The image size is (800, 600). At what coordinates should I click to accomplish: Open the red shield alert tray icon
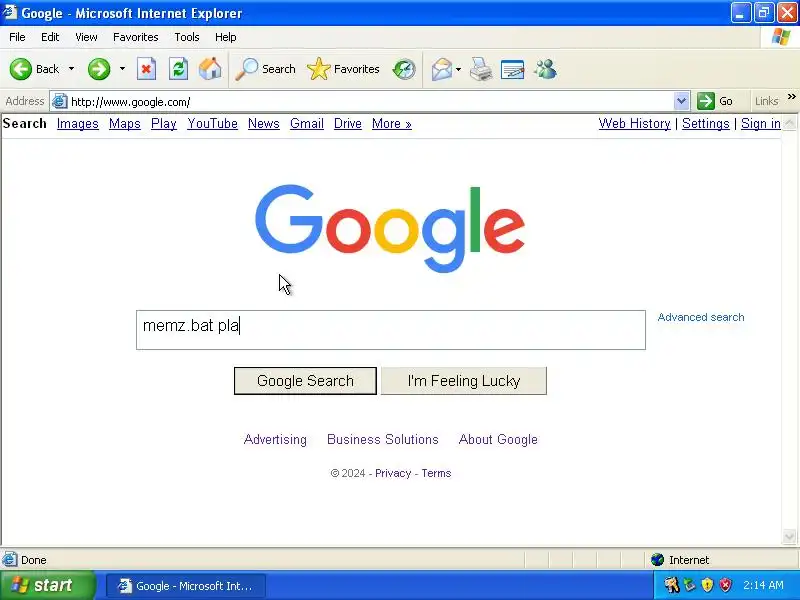[726, 585]
